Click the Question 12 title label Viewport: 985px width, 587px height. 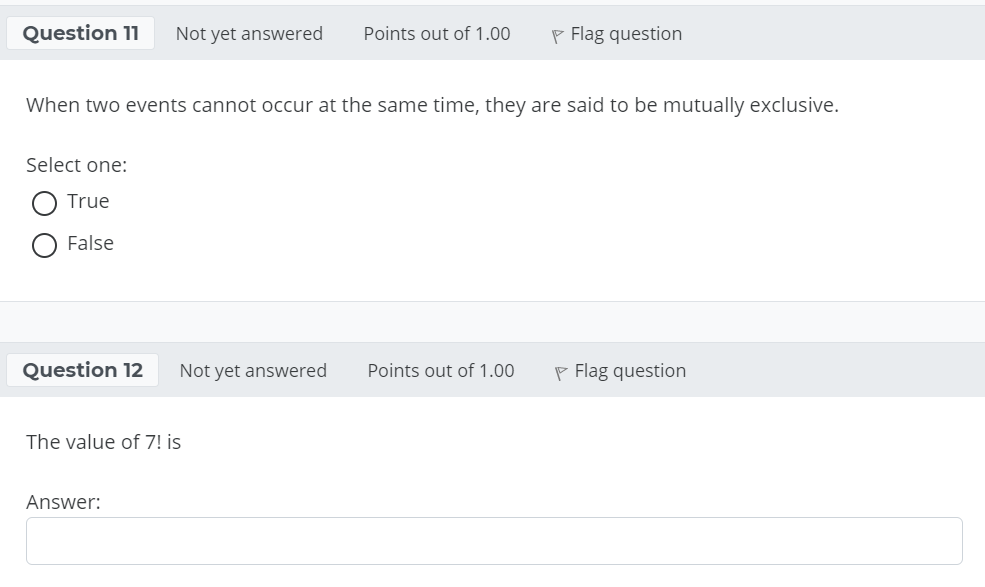point(82,369)
